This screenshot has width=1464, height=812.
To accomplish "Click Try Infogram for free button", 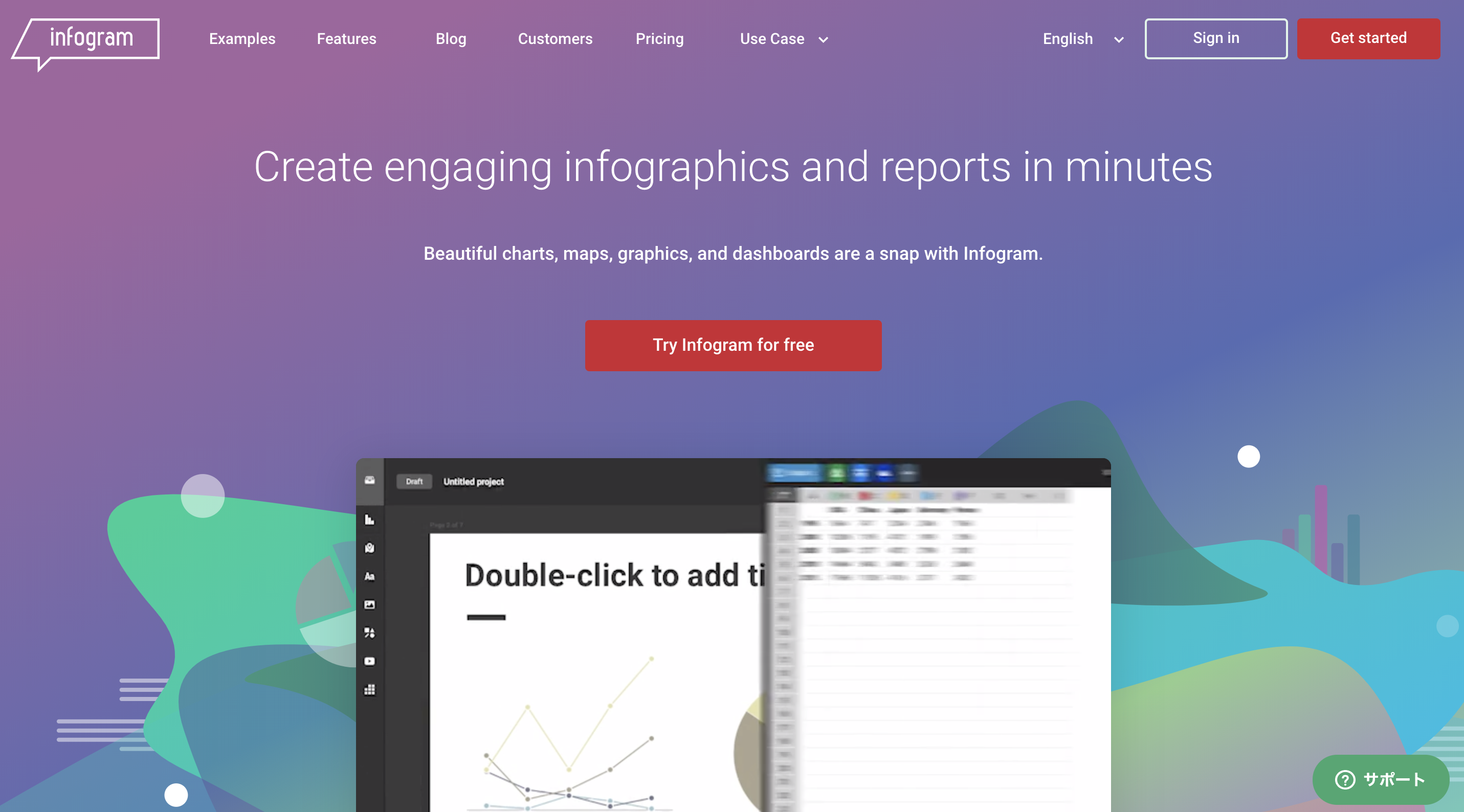I will pyautogui.click(x=733, y=345).
